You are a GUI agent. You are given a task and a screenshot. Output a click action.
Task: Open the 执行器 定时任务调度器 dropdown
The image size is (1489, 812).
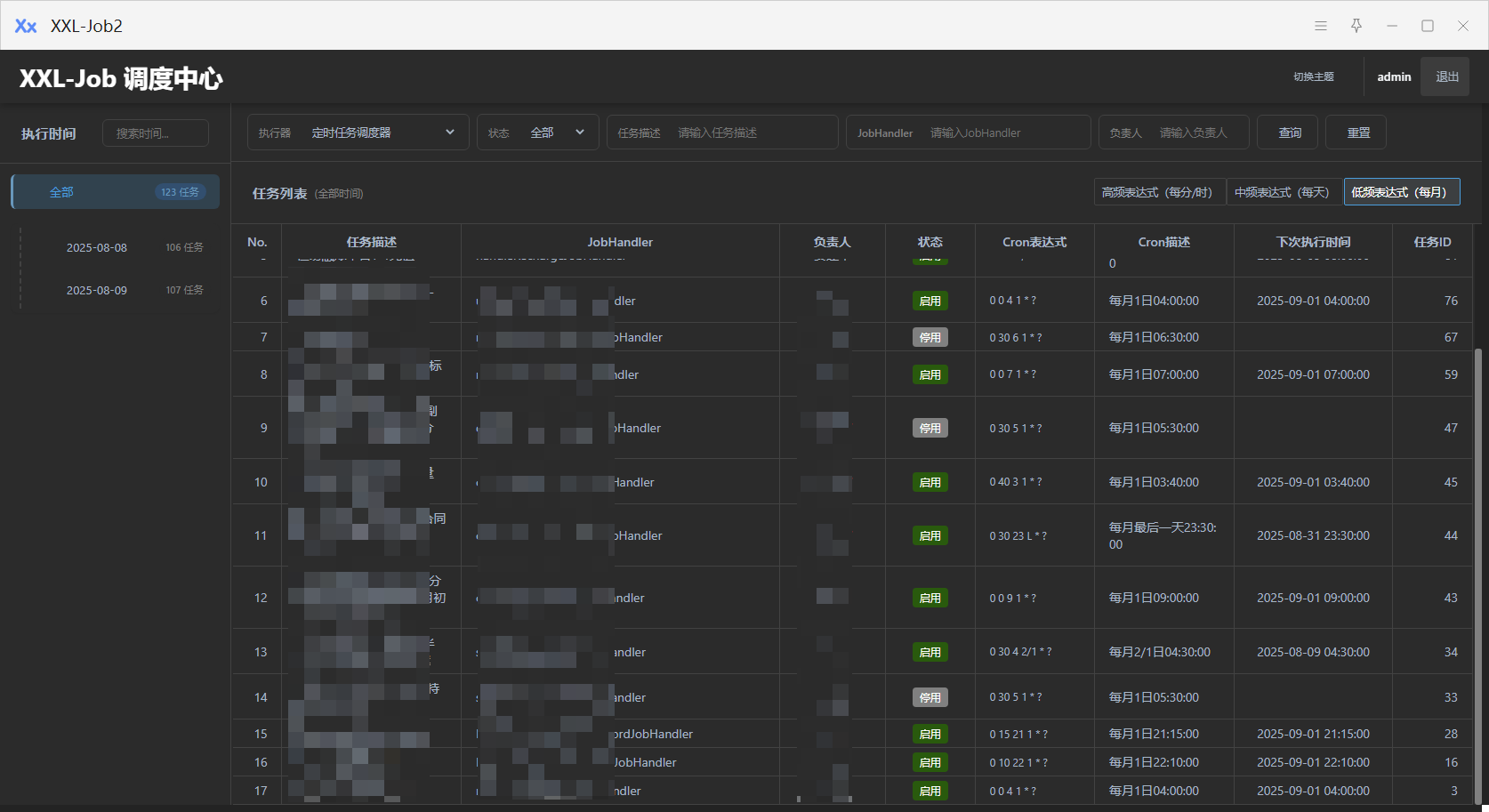pos(358,133)
